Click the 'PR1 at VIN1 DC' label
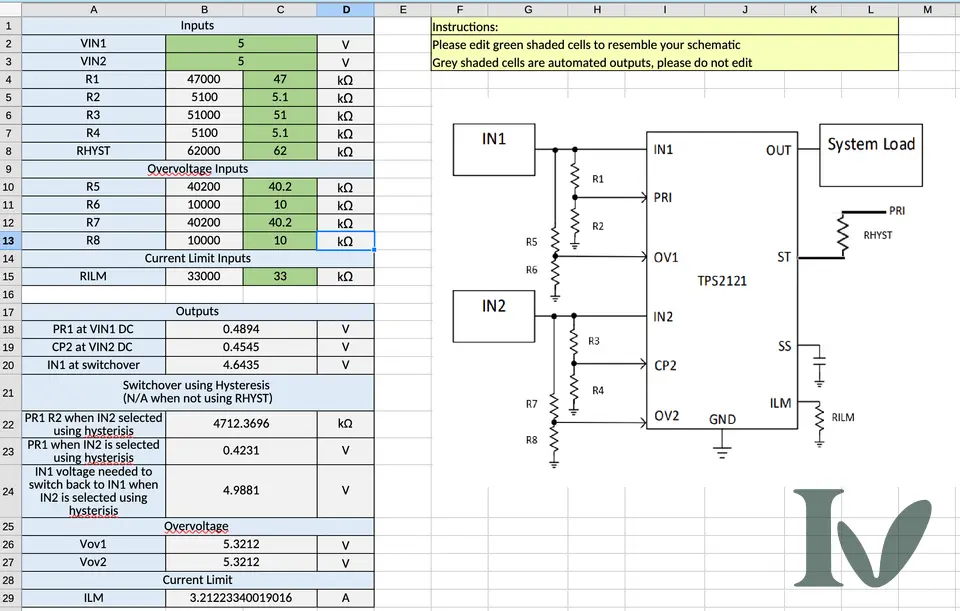960x611 pixels. point(93,329)
